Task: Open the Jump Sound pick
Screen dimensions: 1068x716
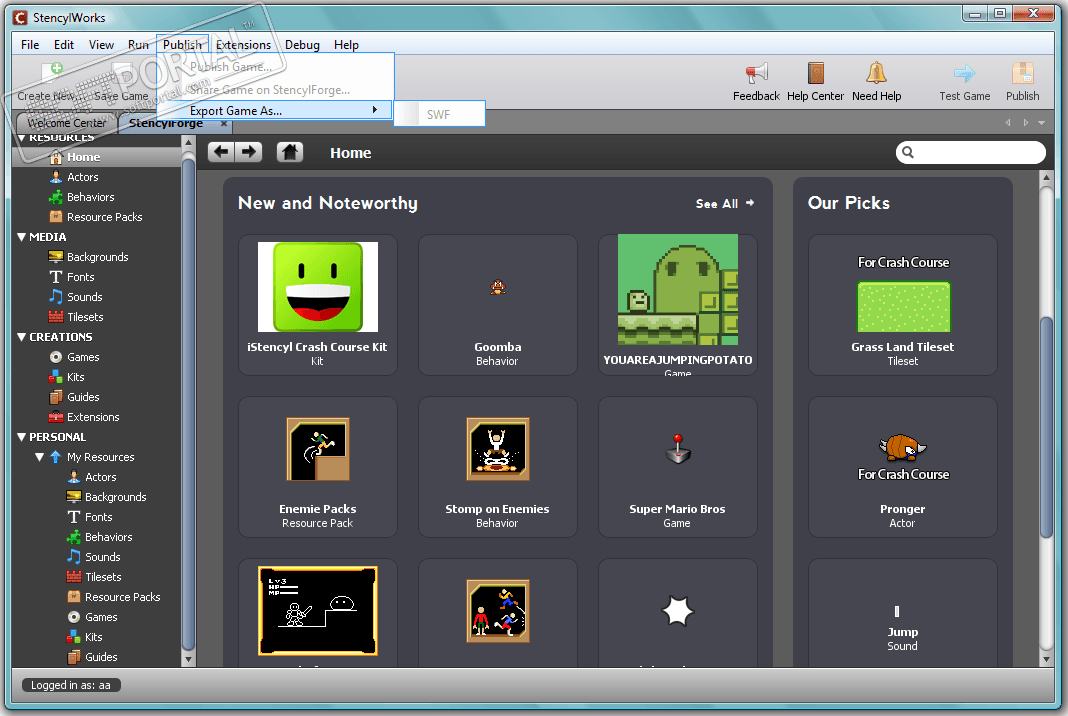Action: click(x=902, y=613)
